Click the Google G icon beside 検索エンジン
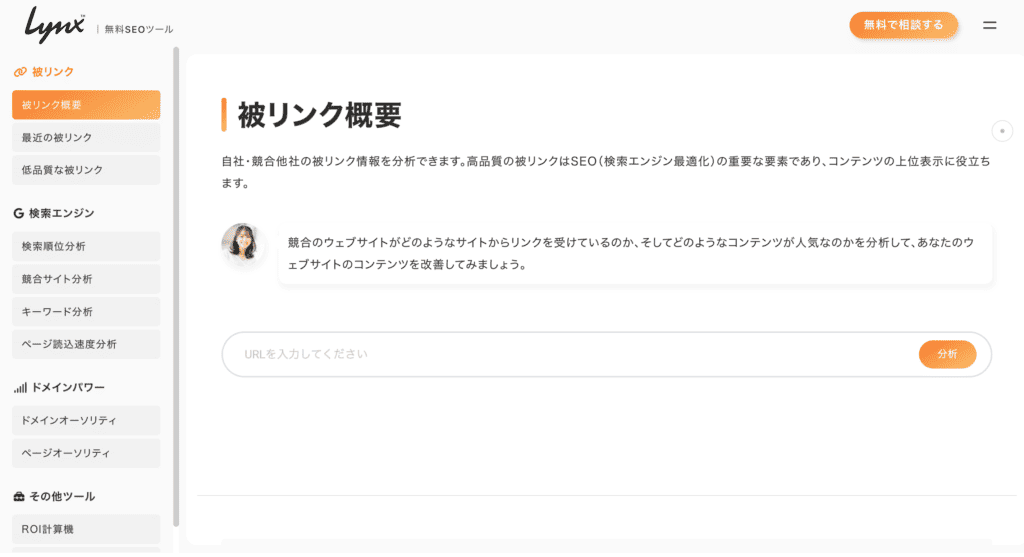This screenshot has height=557, width=1024. click(18, 213)
